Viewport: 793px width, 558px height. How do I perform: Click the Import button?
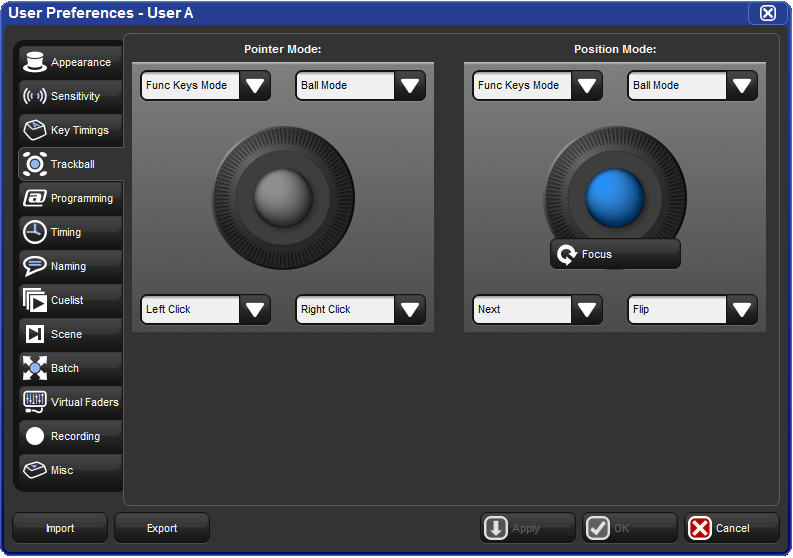point(60,528)
